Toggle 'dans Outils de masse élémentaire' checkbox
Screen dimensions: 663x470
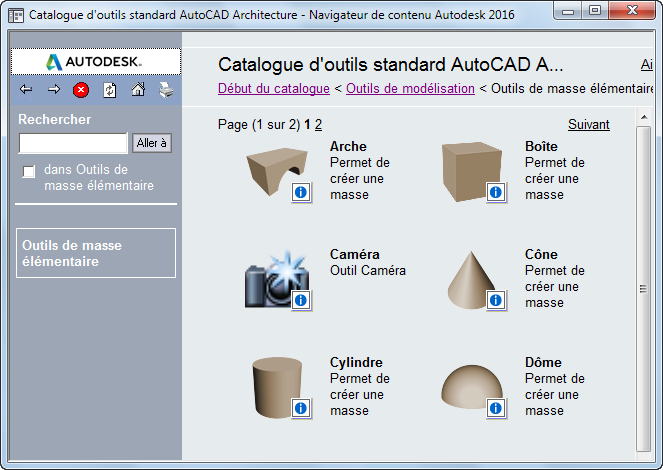coord(29,172)
